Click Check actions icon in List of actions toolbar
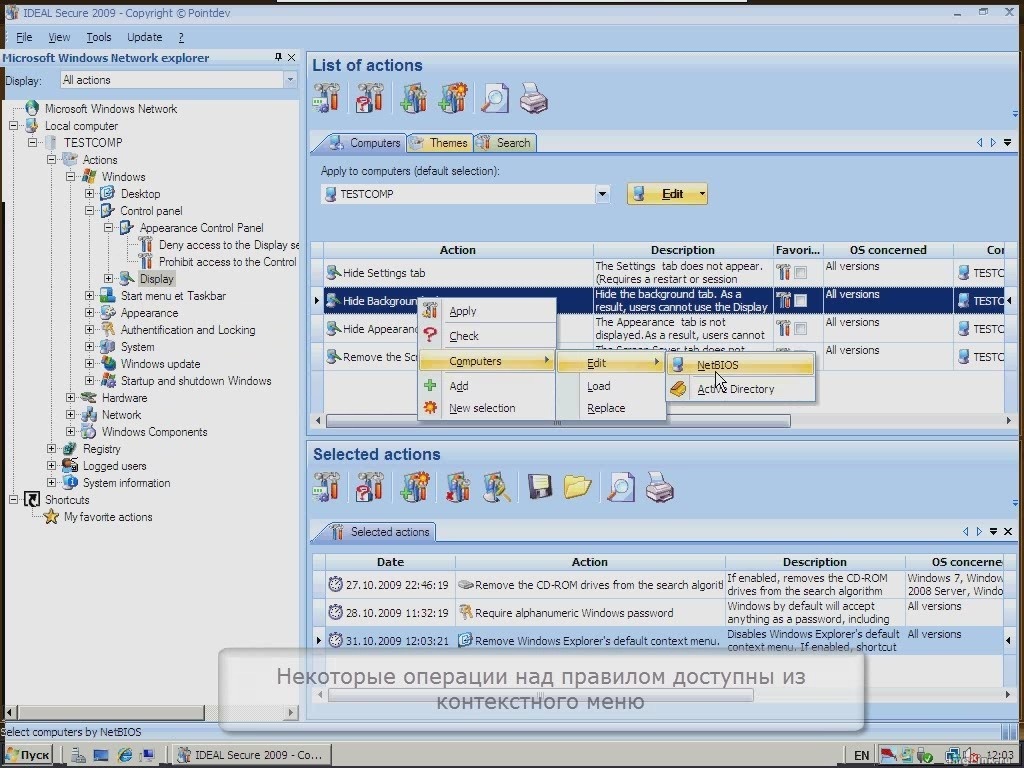The image size is (1024, 768). click(370, 98)
